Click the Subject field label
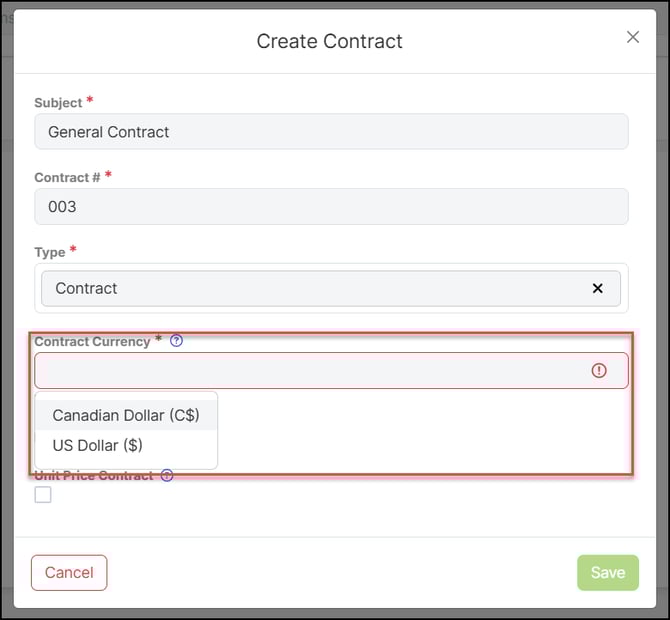This screenshot has width=670, height=620. click(x=59, y=103)
